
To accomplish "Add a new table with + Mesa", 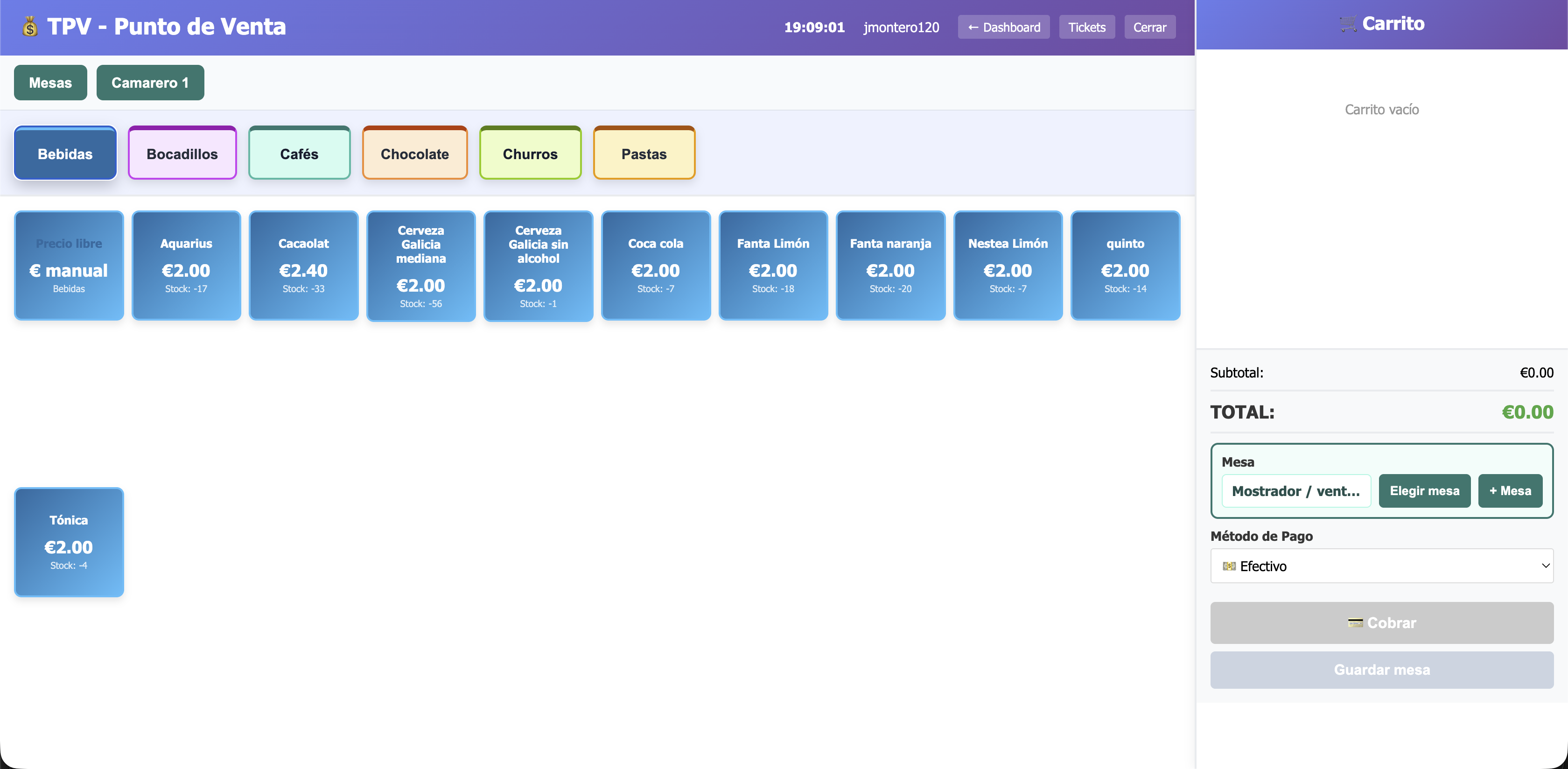I will (1510, 491).
